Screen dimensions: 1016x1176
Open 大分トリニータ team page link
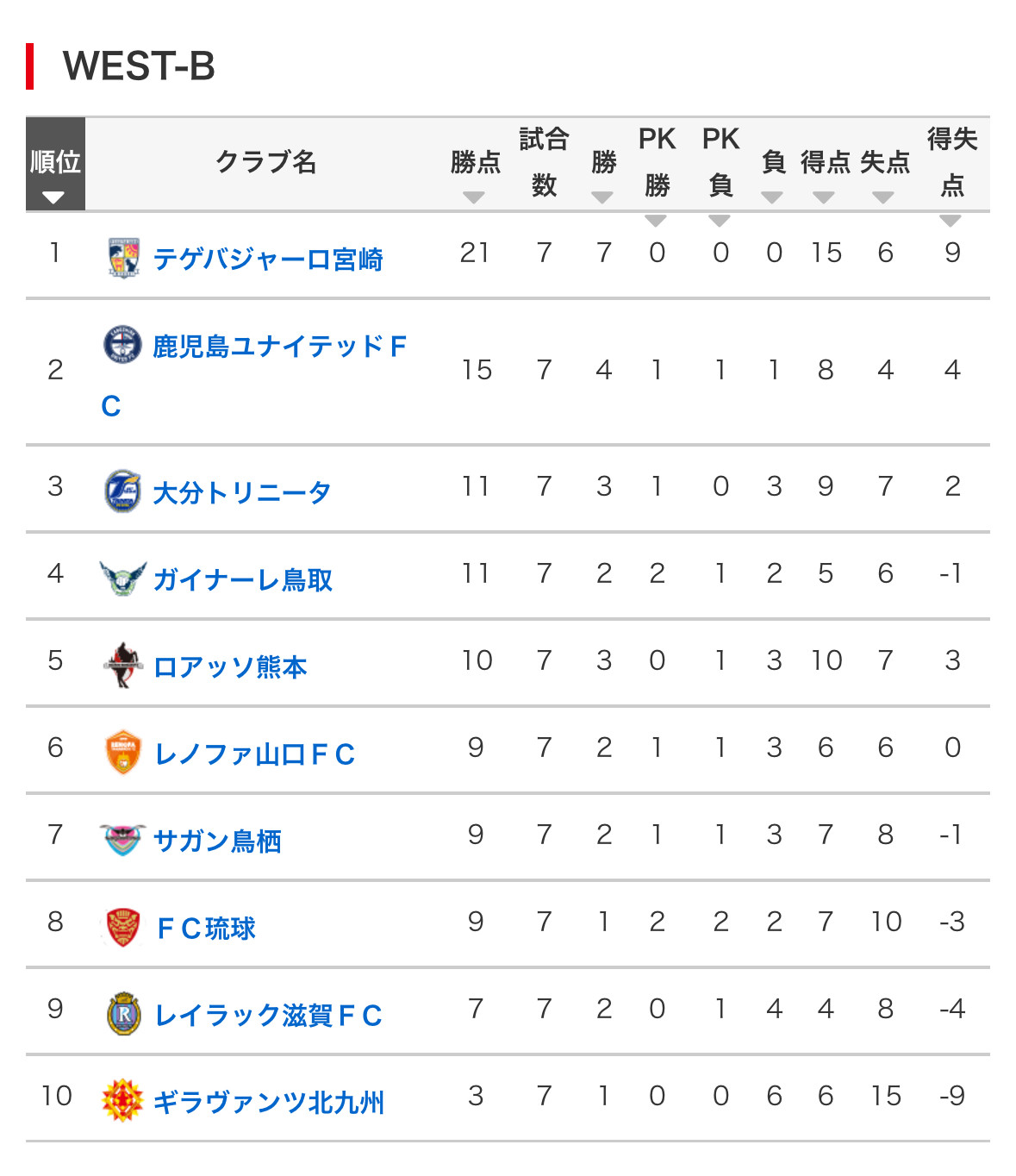pos(242,493)
